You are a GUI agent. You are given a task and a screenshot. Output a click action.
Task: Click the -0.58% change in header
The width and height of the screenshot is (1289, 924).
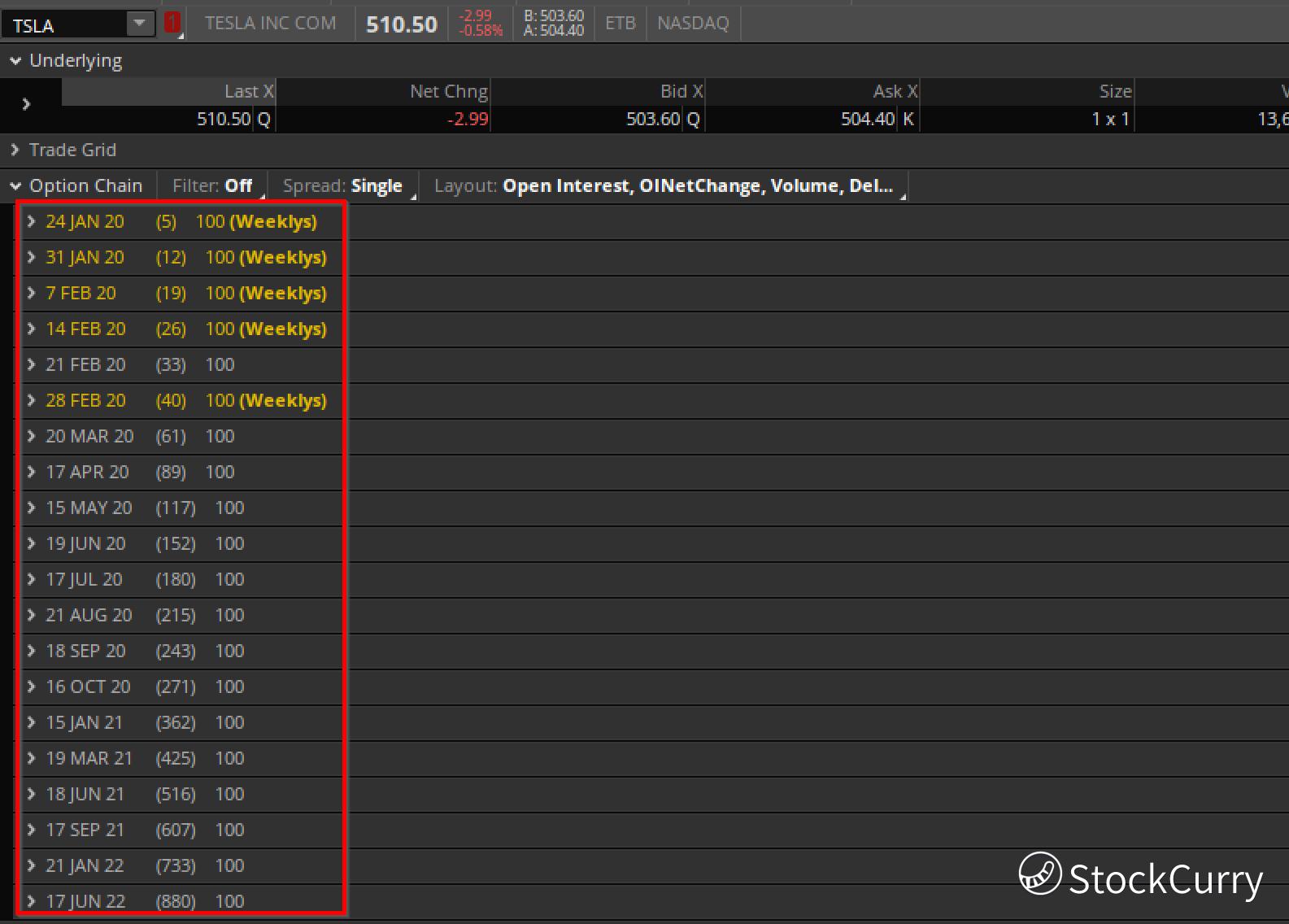pos(481,31)
